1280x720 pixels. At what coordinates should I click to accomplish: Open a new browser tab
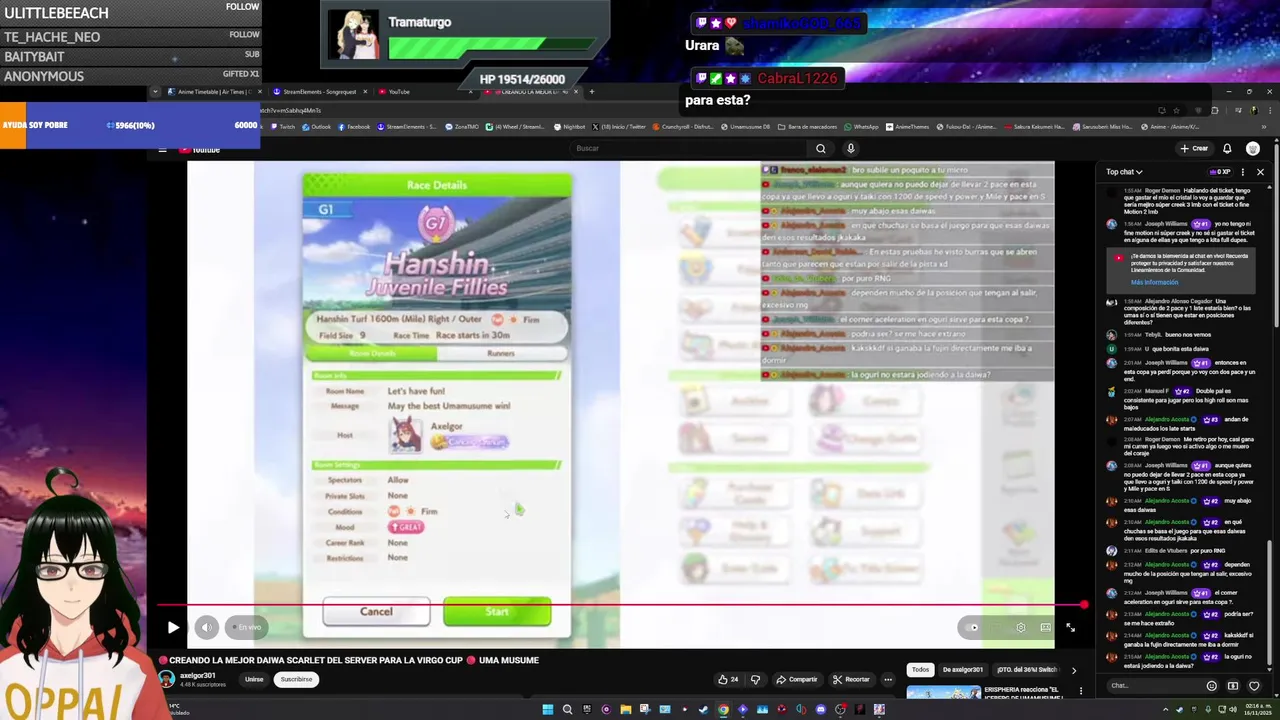pos(591,91)
